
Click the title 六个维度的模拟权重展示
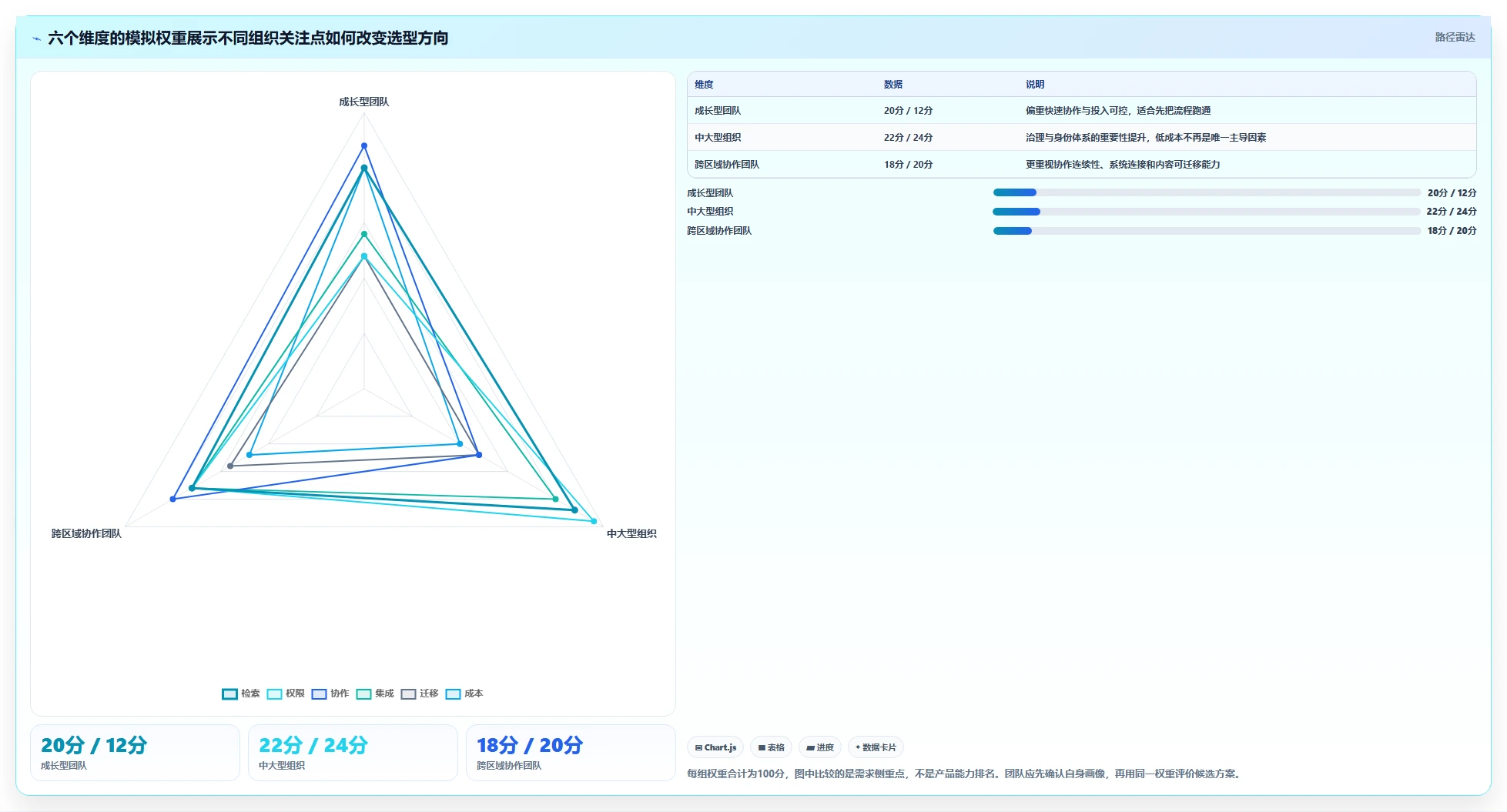[248, 38]
